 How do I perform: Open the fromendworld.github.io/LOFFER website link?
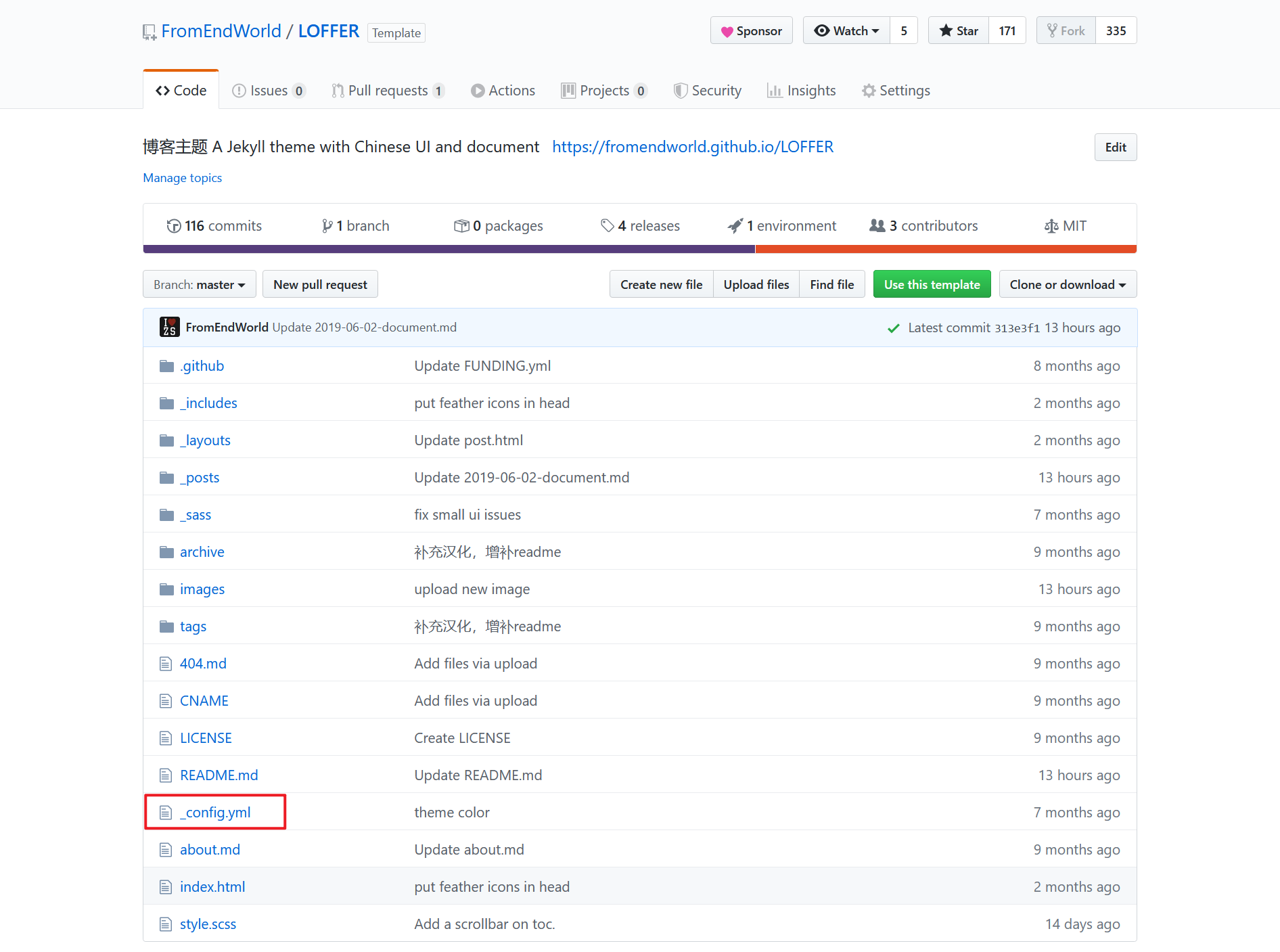point(692,147)
